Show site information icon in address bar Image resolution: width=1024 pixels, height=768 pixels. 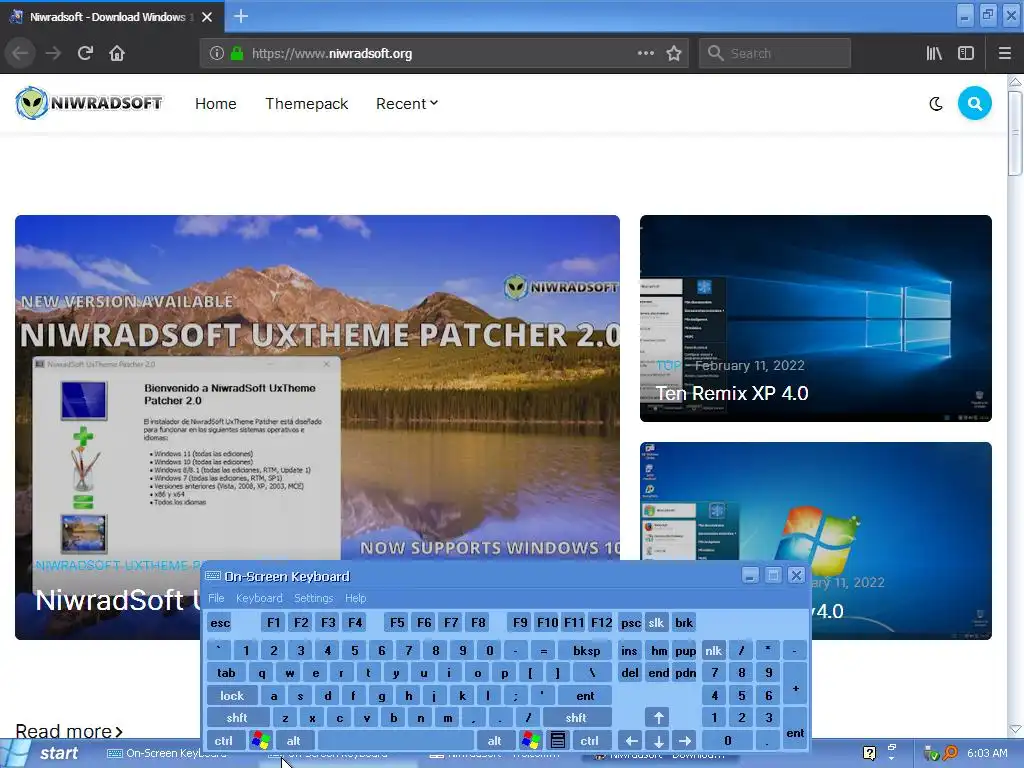point(217,54)
